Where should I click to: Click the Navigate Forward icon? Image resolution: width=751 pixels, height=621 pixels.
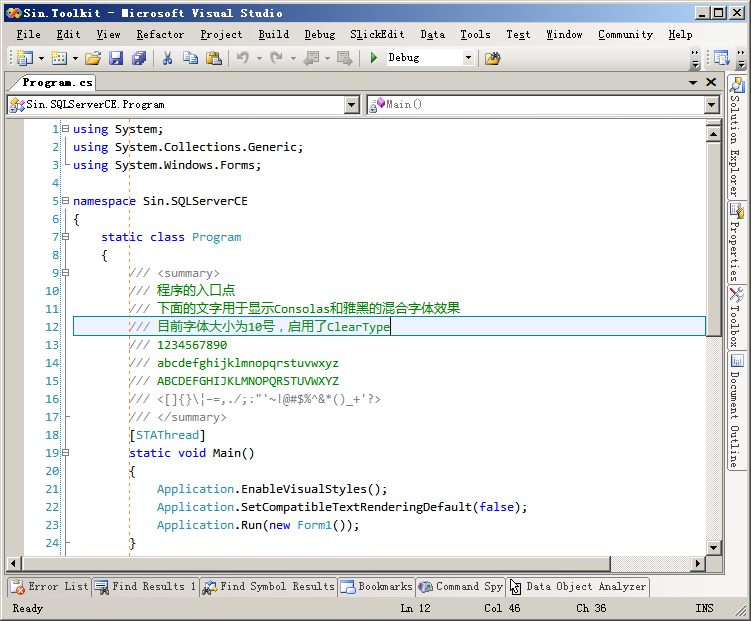coord(344,58)
